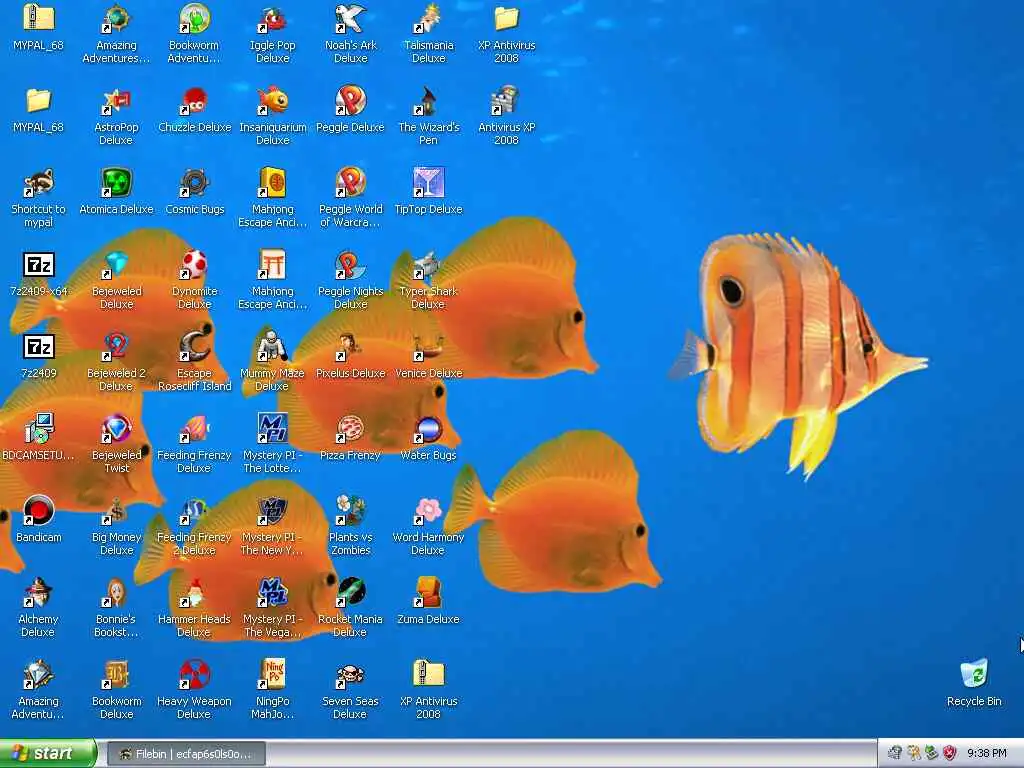Open TipTop Deluxe
This screenshot has width=1024, height=768.
point(428,192)
